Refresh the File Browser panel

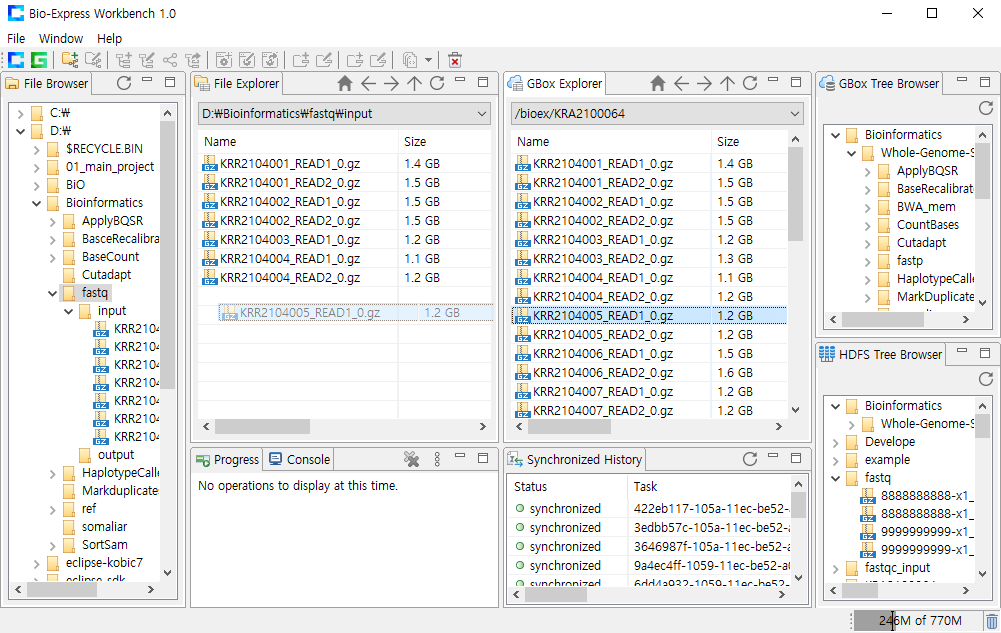[x=124, y=83]
